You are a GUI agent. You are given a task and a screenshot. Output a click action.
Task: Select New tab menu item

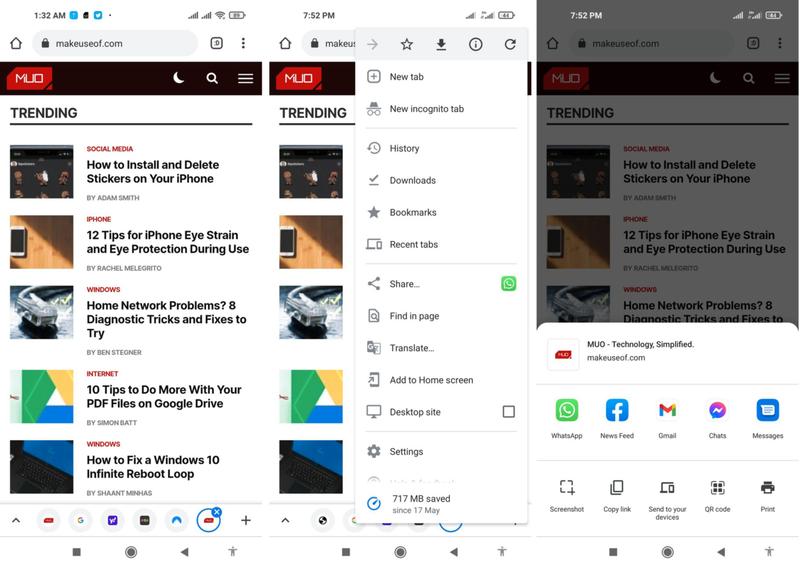pos(441,77)
